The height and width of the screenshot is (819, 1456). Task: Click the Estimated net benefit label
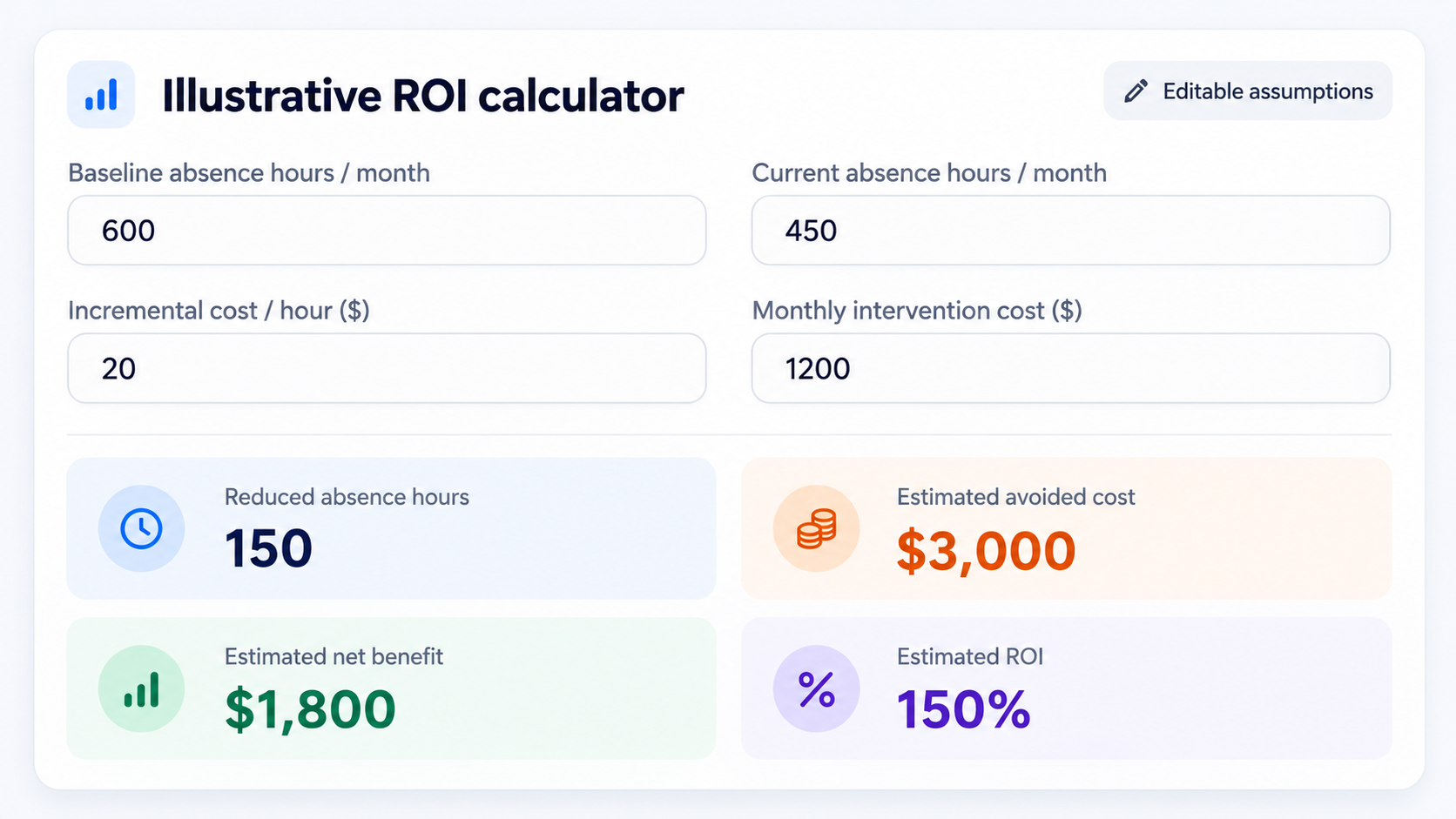tap(334, 656)
